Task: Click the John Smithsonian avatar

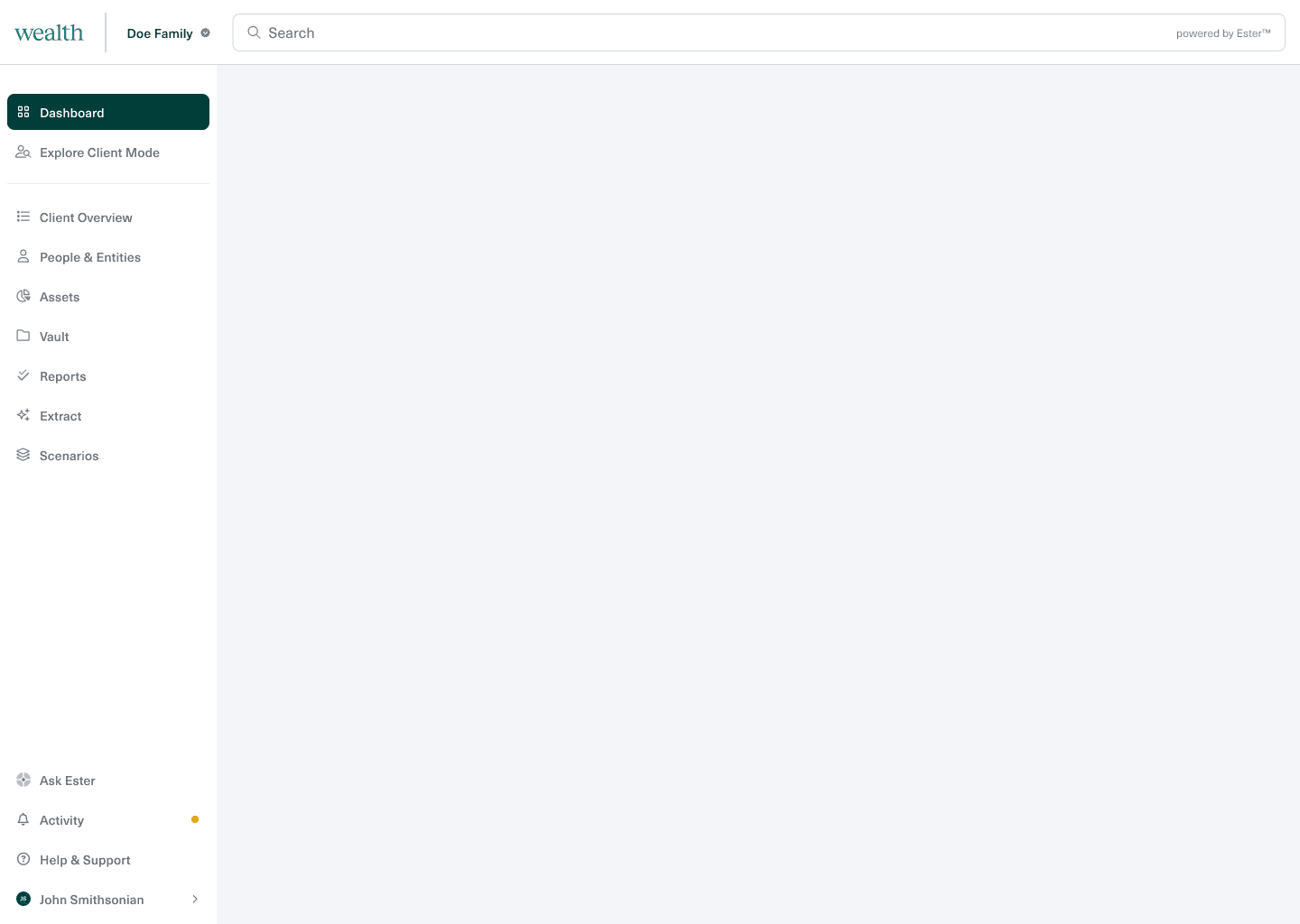Action: [23, 899]
